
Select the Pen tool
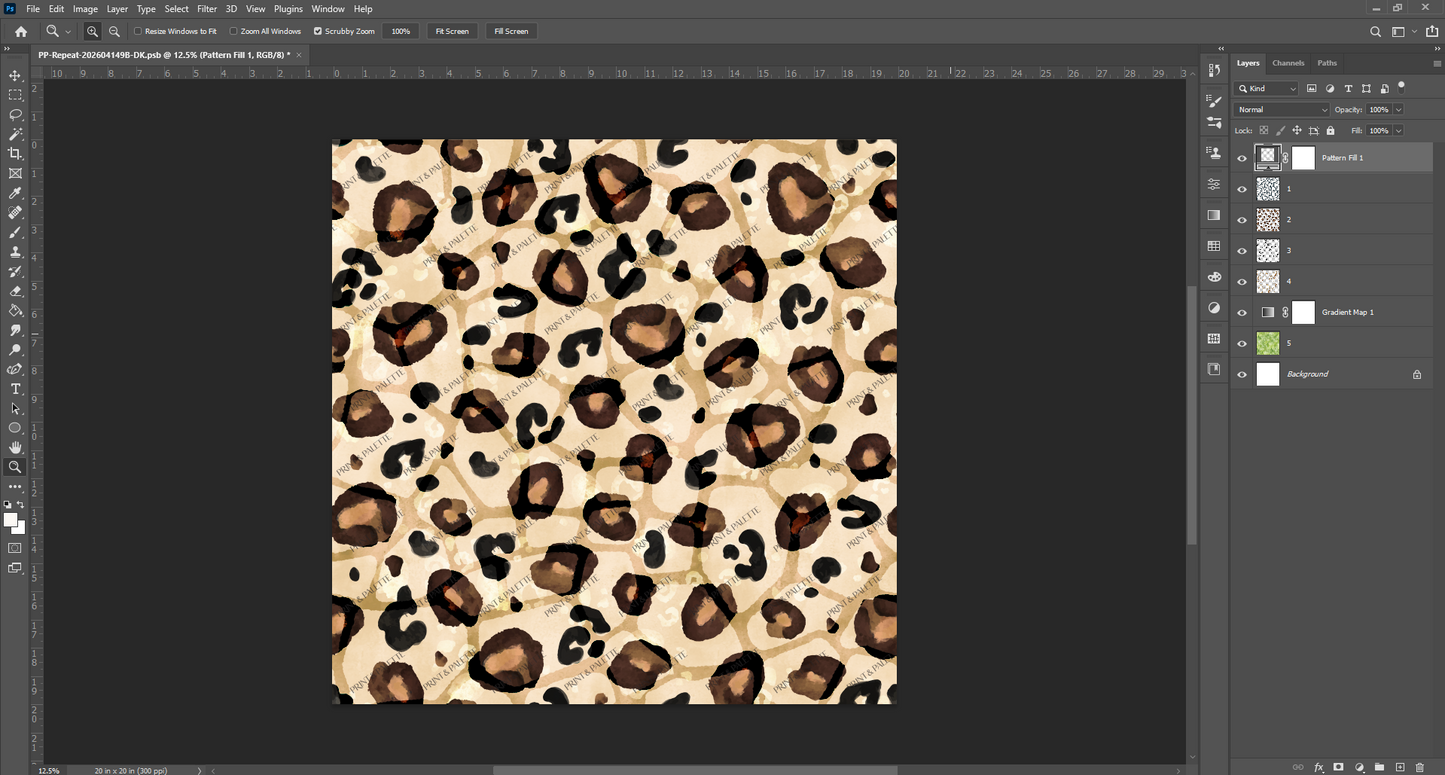point(15,369)
